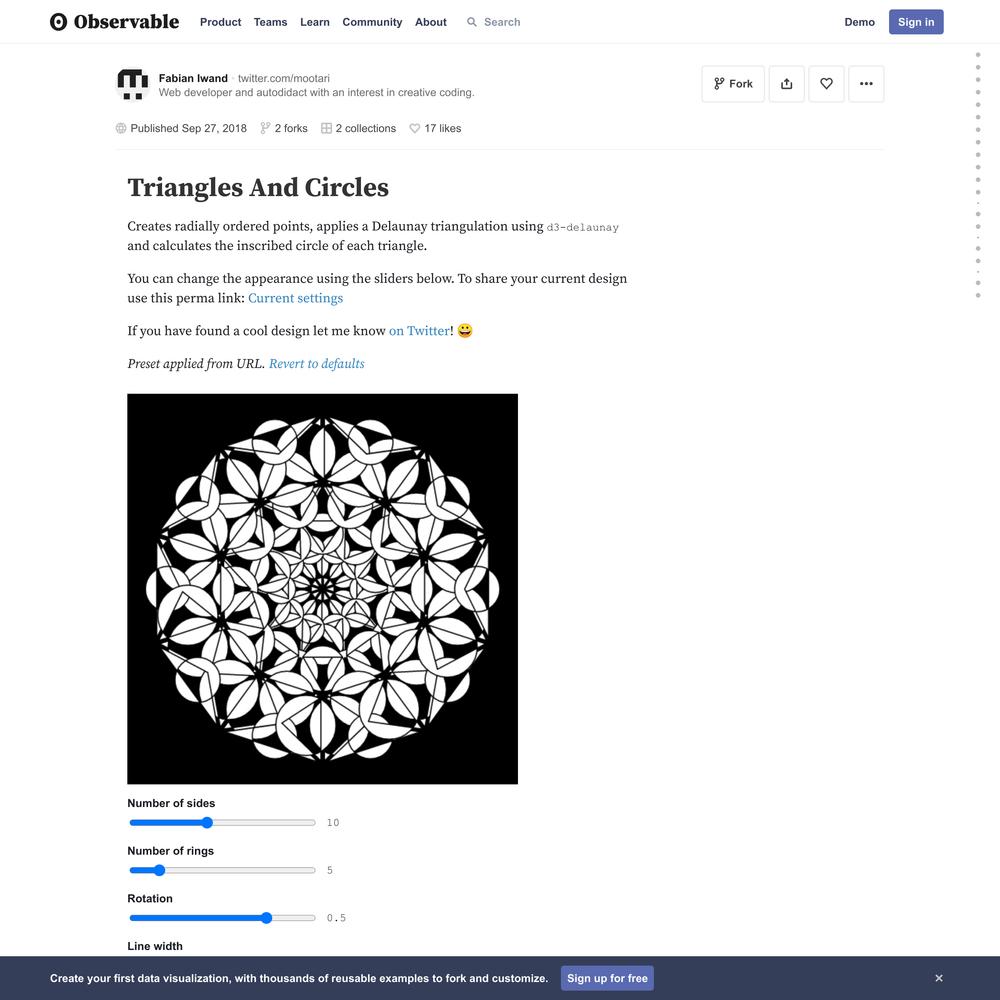Click the search magnifier icon
The image size is (1000, 1000).
[471, 22]
